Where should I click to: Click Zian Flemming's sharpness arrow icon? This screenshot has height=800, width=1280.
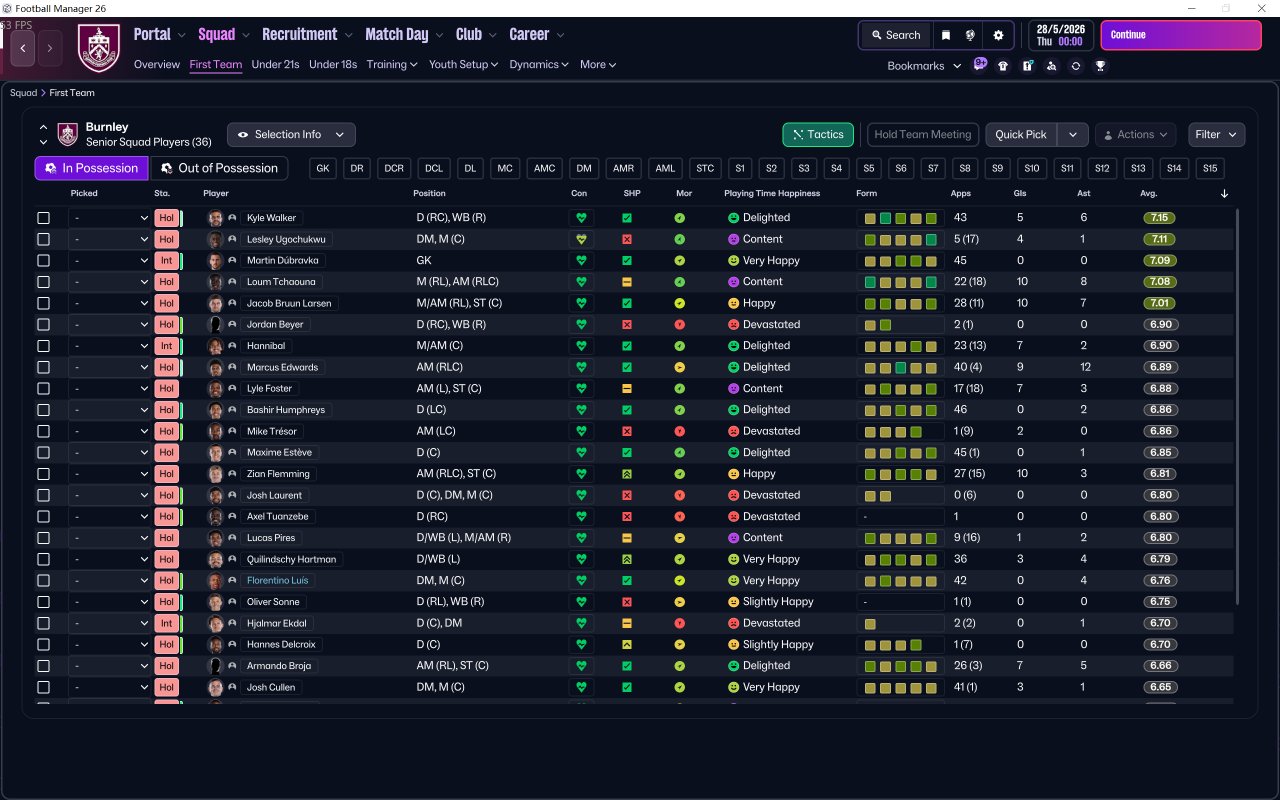[627, 474]
